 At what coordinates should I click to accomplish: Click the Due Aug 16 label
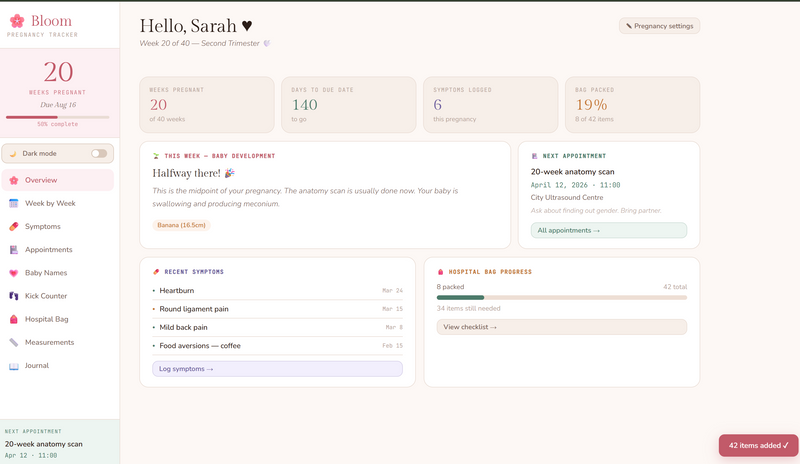(x=58, y=105)
